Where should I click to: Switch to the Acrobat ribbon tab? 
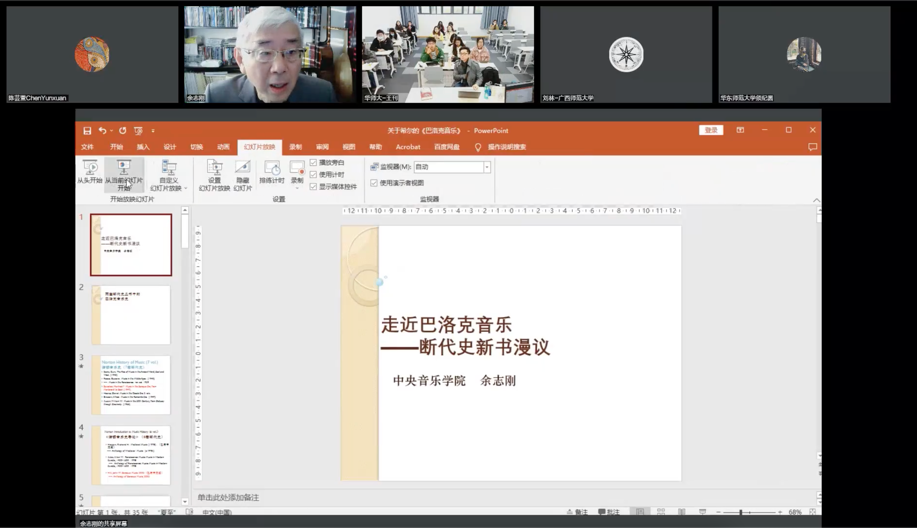[408, 147]
